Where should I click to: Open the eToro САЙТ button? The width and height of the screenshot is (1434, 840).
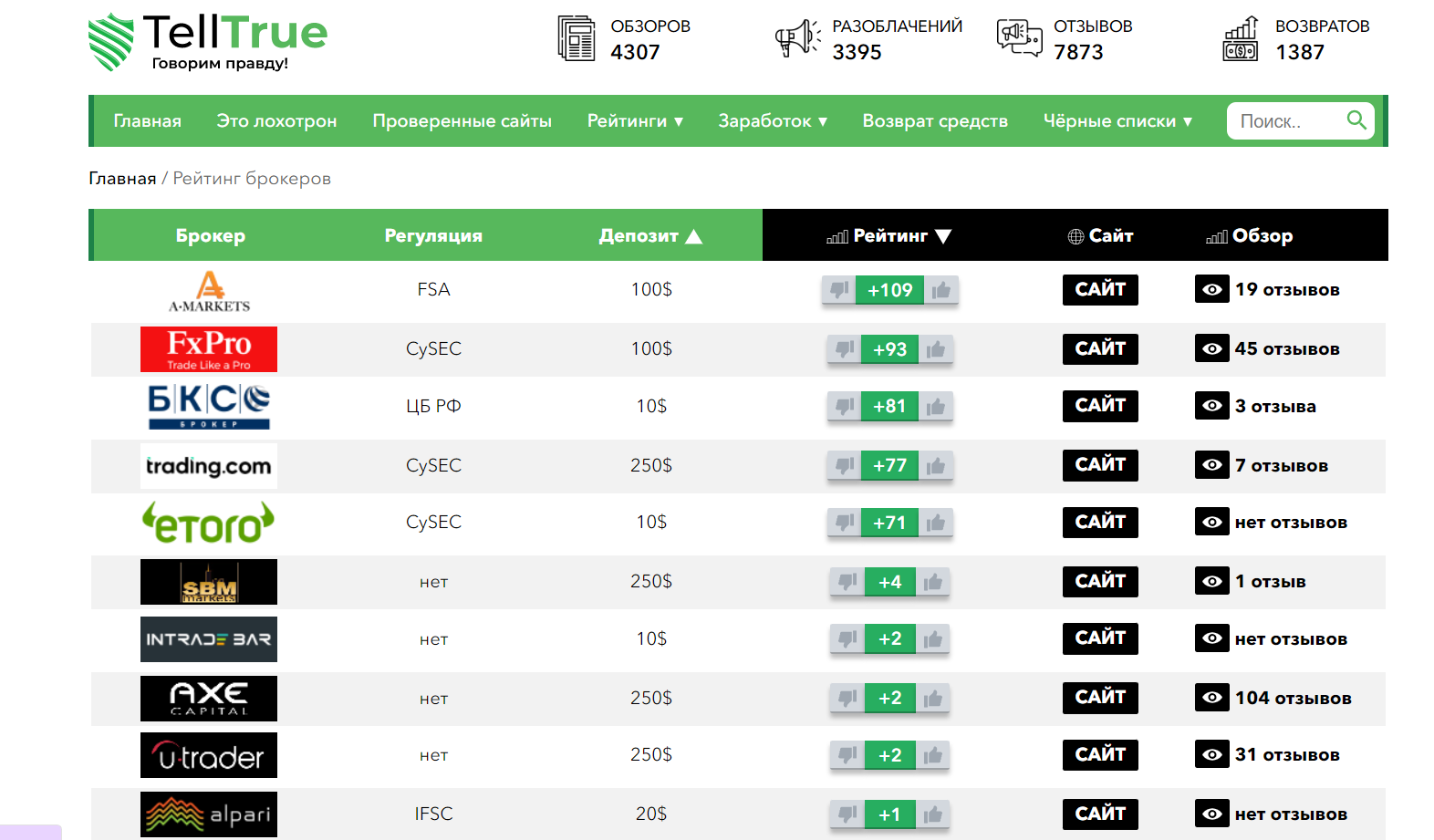1100,522
